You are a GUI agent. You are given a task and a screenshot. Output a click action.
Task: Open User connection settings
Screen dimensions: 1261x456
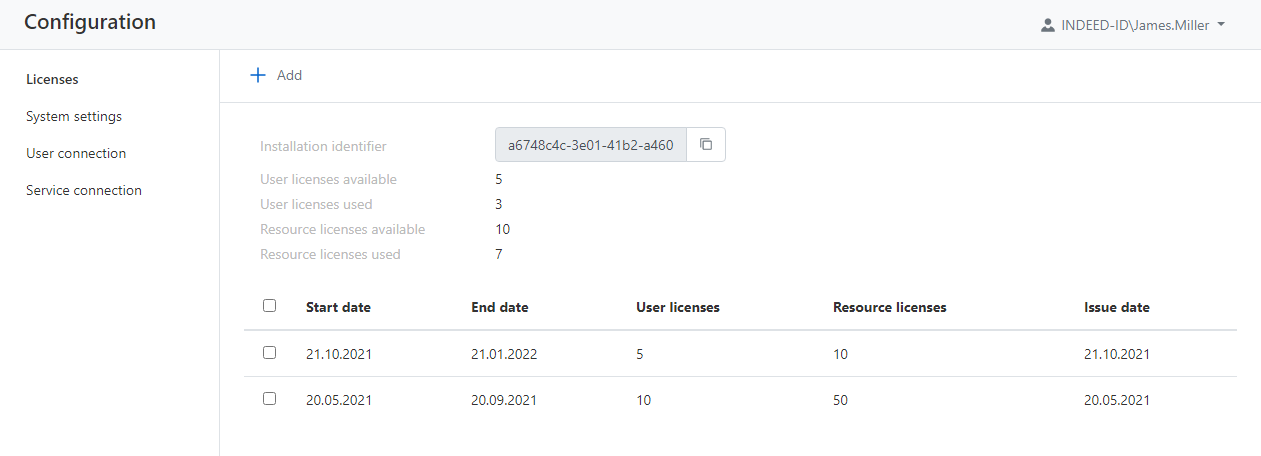coord(76,153)
